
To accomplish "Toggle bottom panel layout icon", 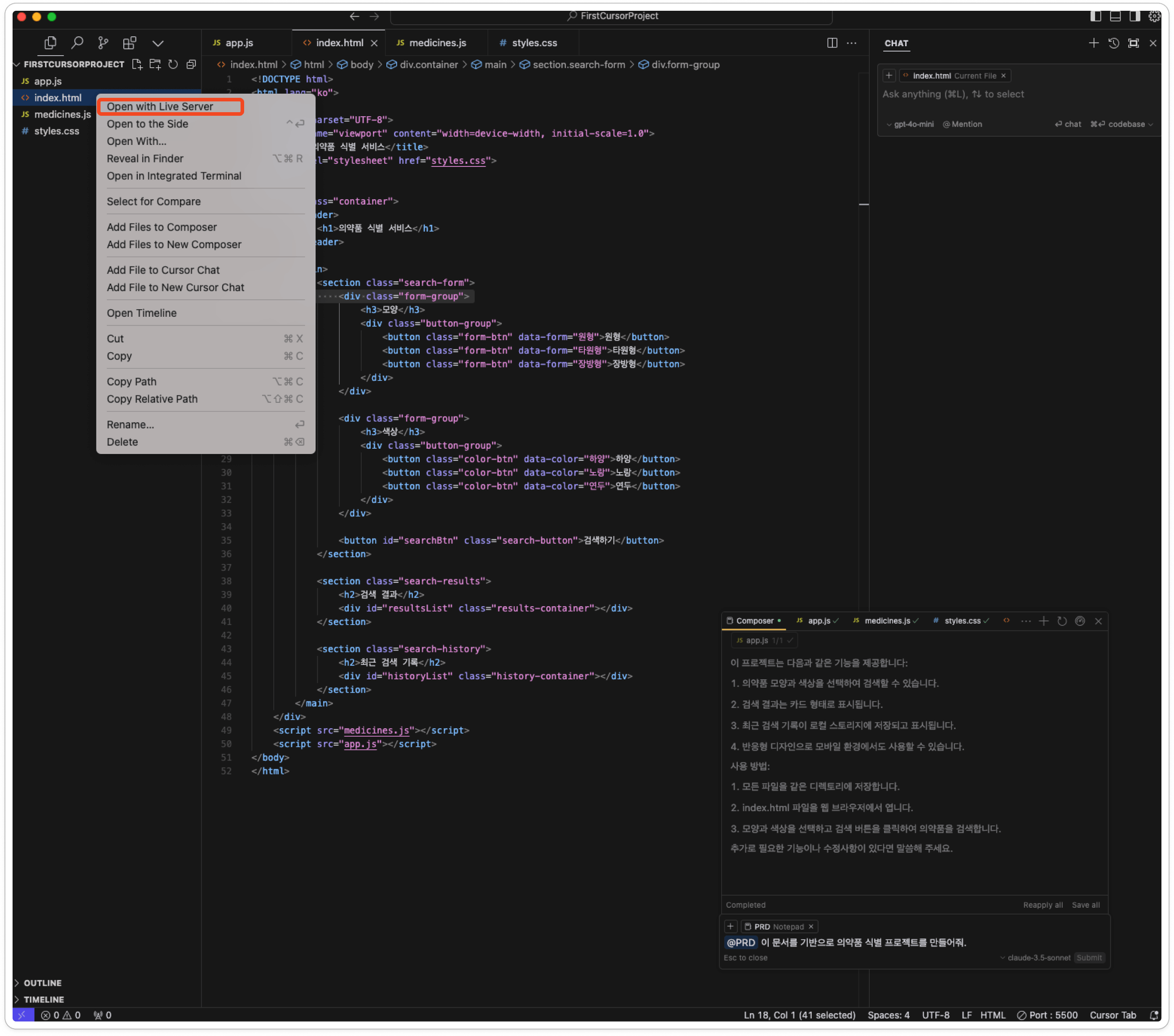I will (1115, 16).
